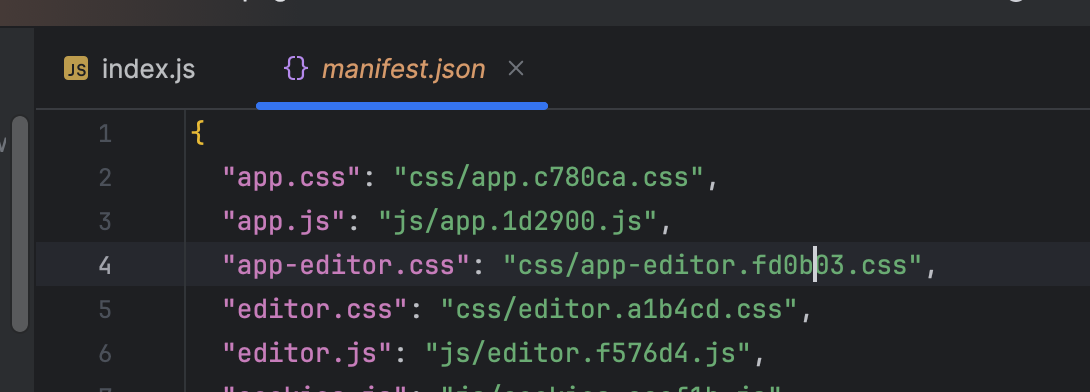Click the "editor.css" key
Image resolution: width=1090 pixels, height=392 pixels.
[316, 309]
